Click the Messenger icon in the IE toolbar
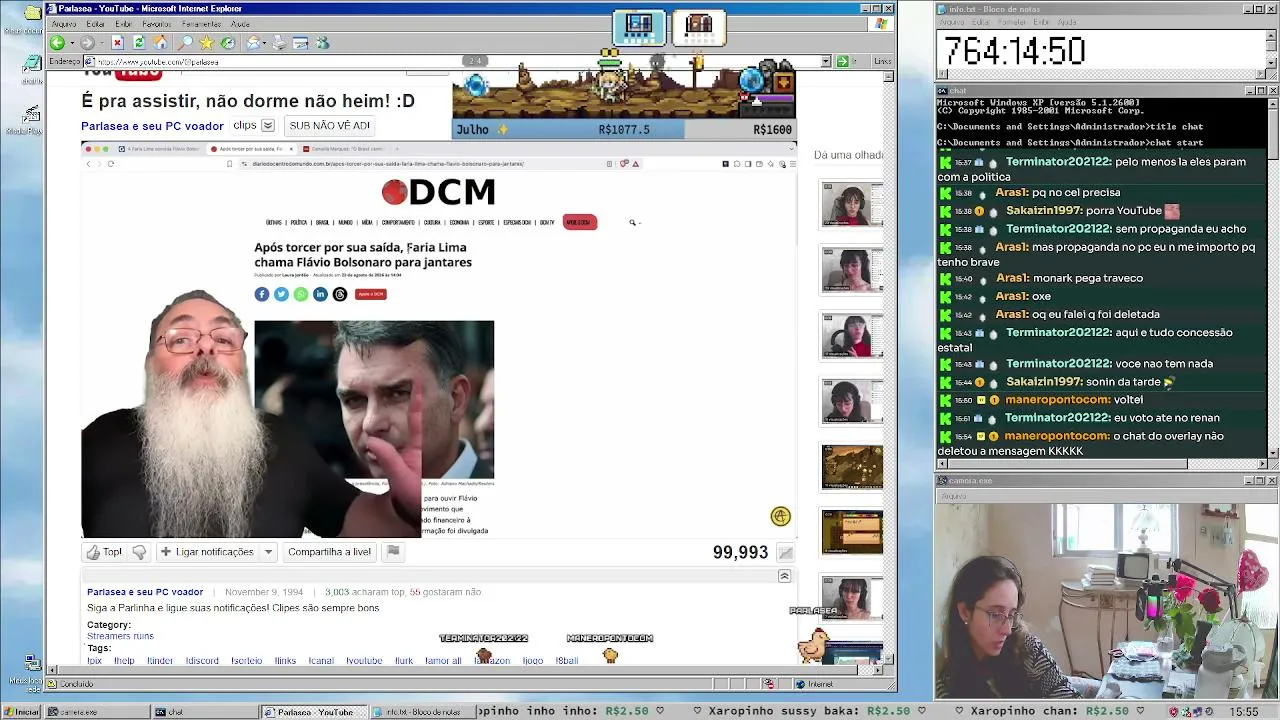Image resolution: width=1280 pixels, height=720 pixels. [x=322, y=43]
